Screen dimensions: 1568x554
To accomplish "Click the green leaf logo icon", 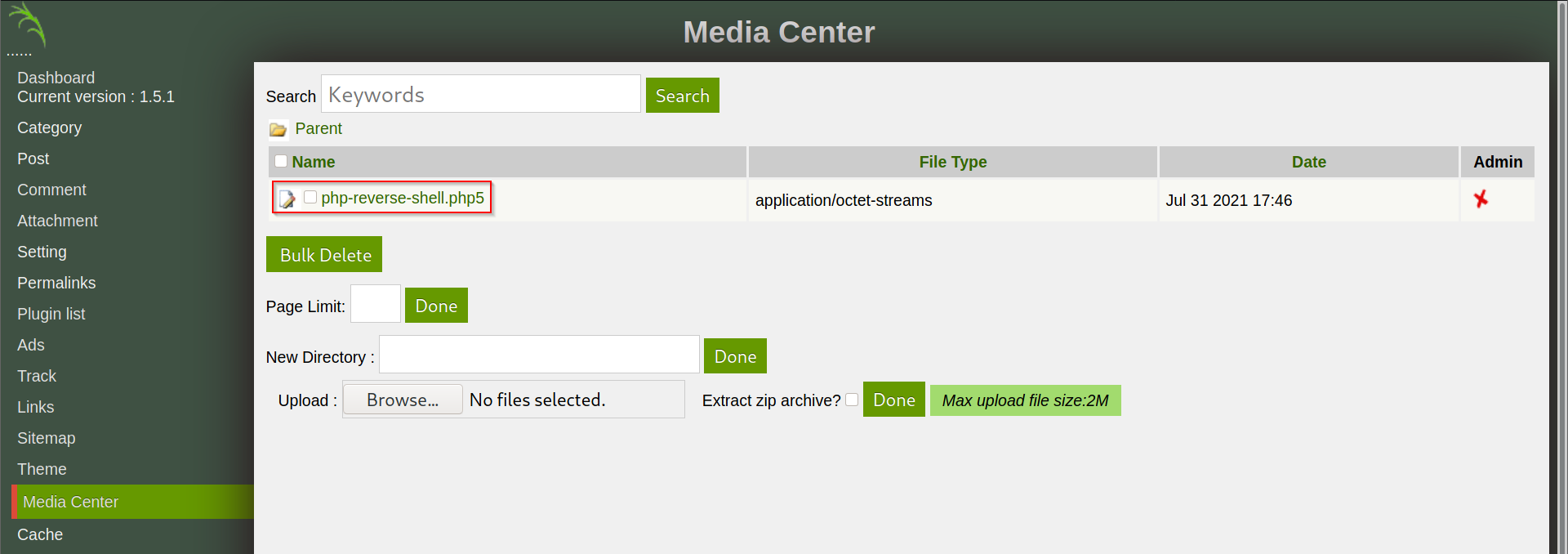I will pos(29,25).
